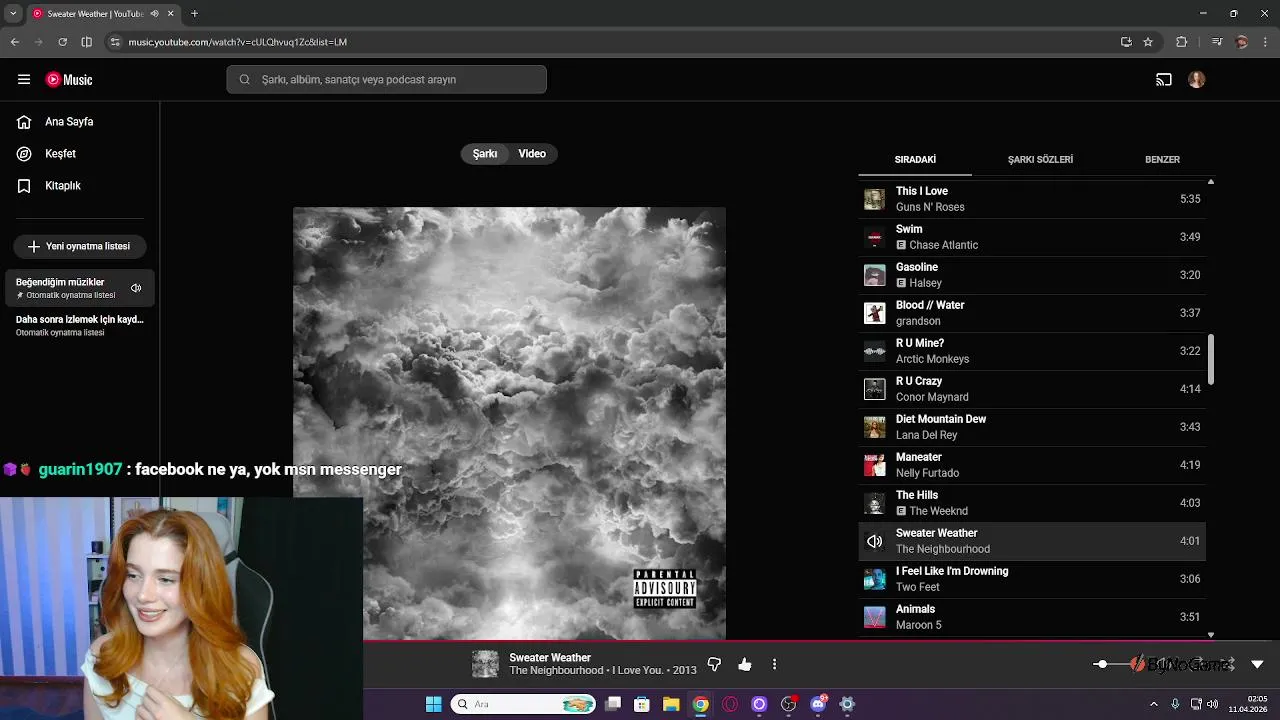Play The Hills by The Weeknd
Viewport: 1280px width, 720px height.
pos(1032,503)
